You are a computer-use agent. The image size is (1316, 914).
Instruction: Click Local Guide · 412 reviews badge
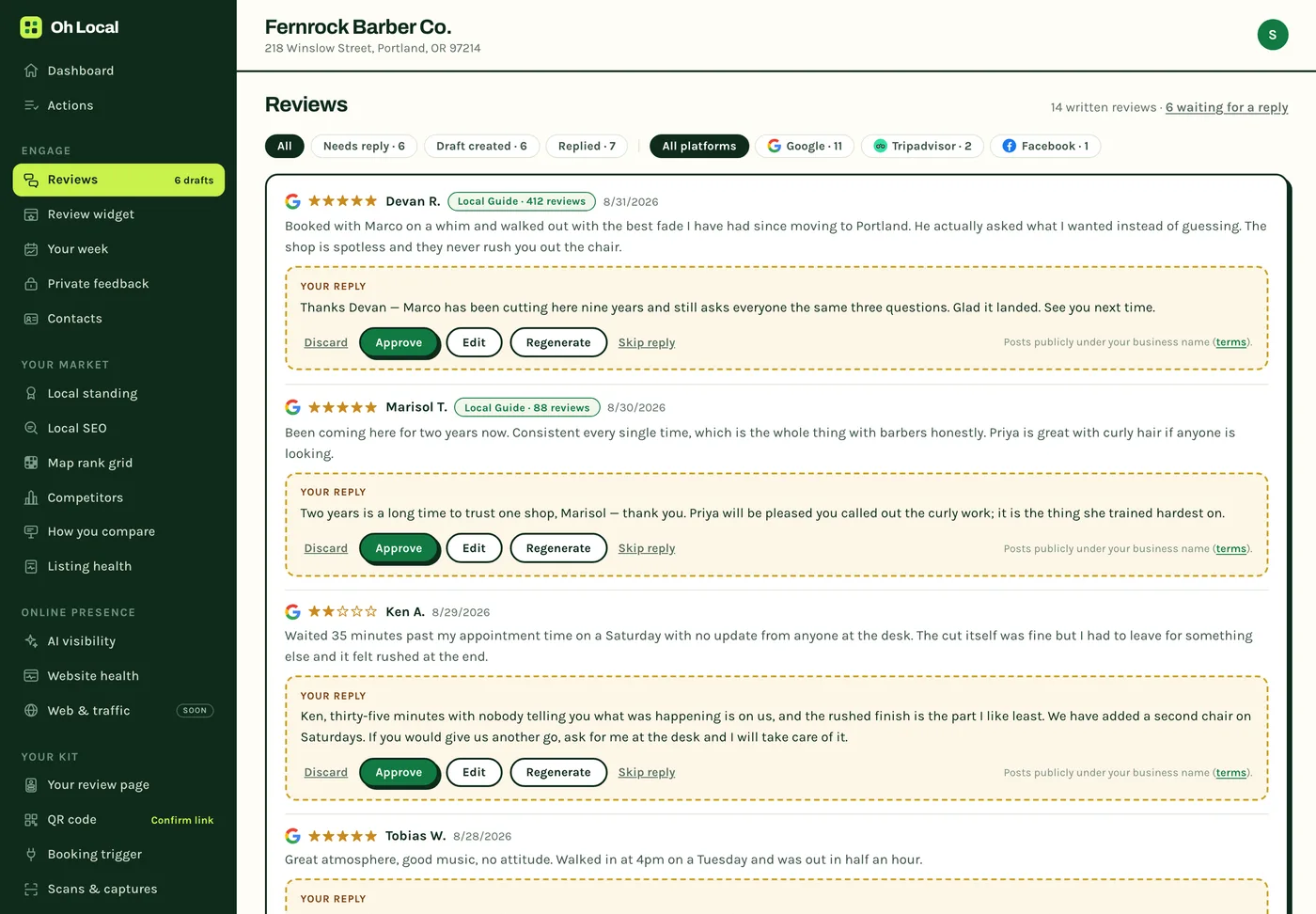pyautogui.click(x=522, y=201)
